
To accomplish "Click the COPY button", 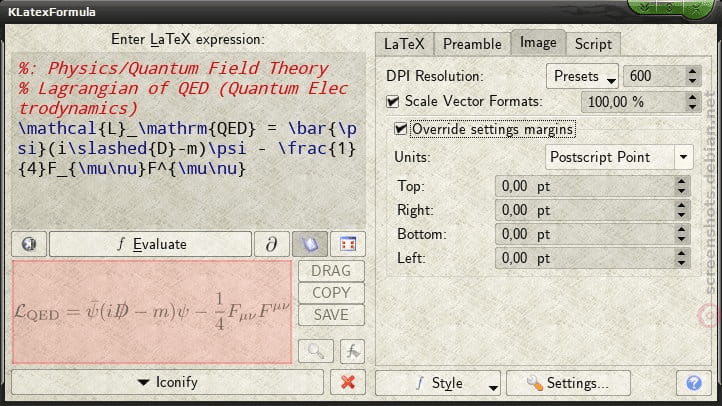I will click(x=331, y=293).
